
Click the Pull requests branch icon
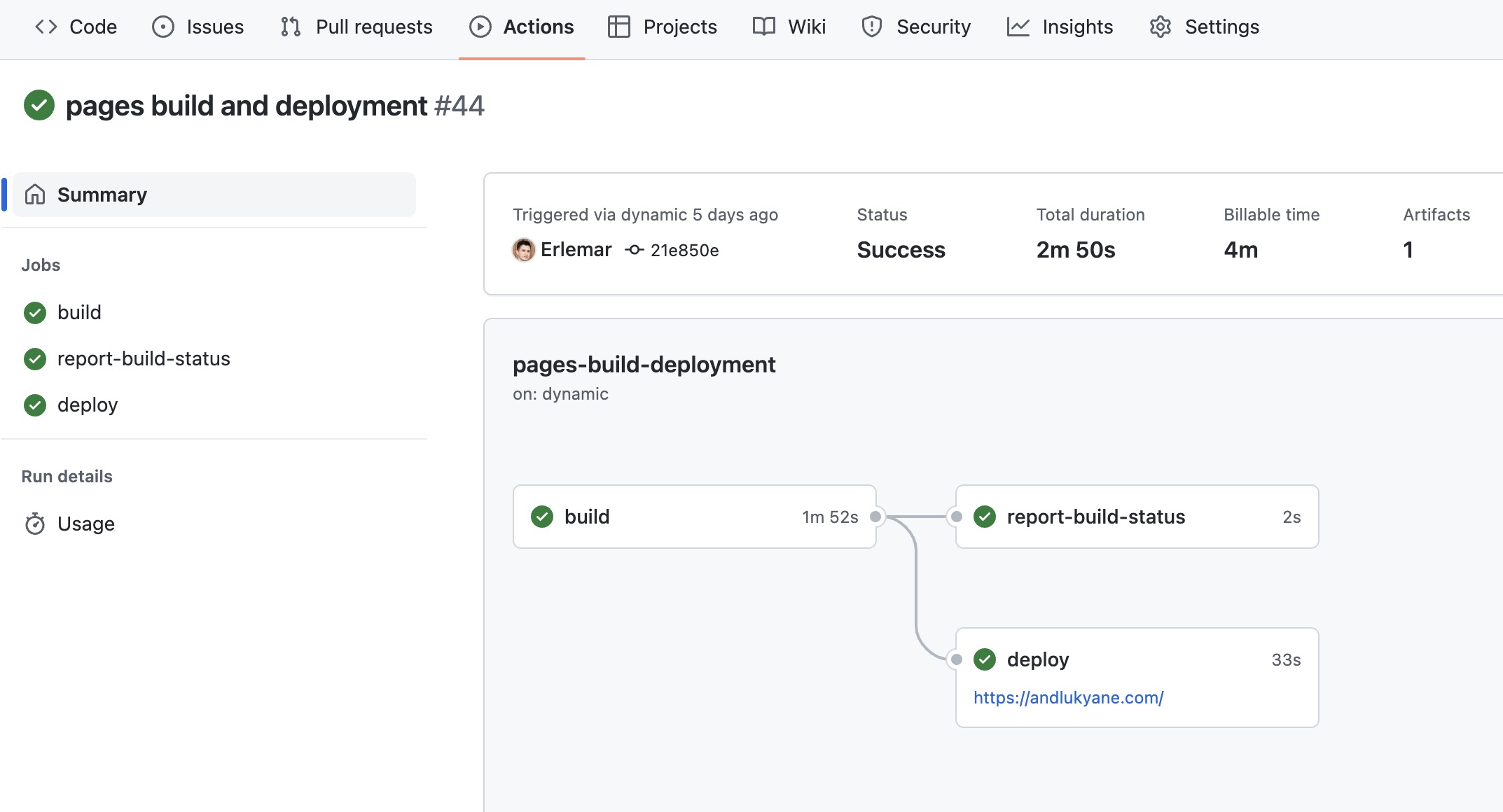[x=291, y=27]
